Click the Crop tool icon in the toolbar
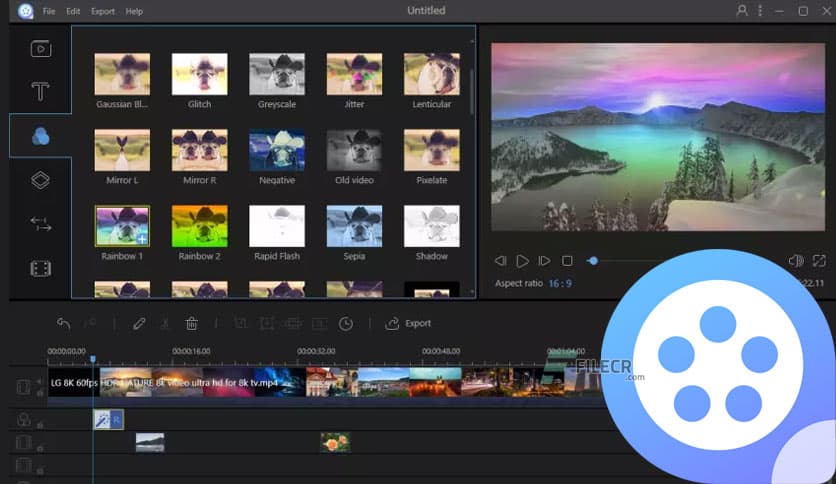Screen dimensions: 836x484 240,323
